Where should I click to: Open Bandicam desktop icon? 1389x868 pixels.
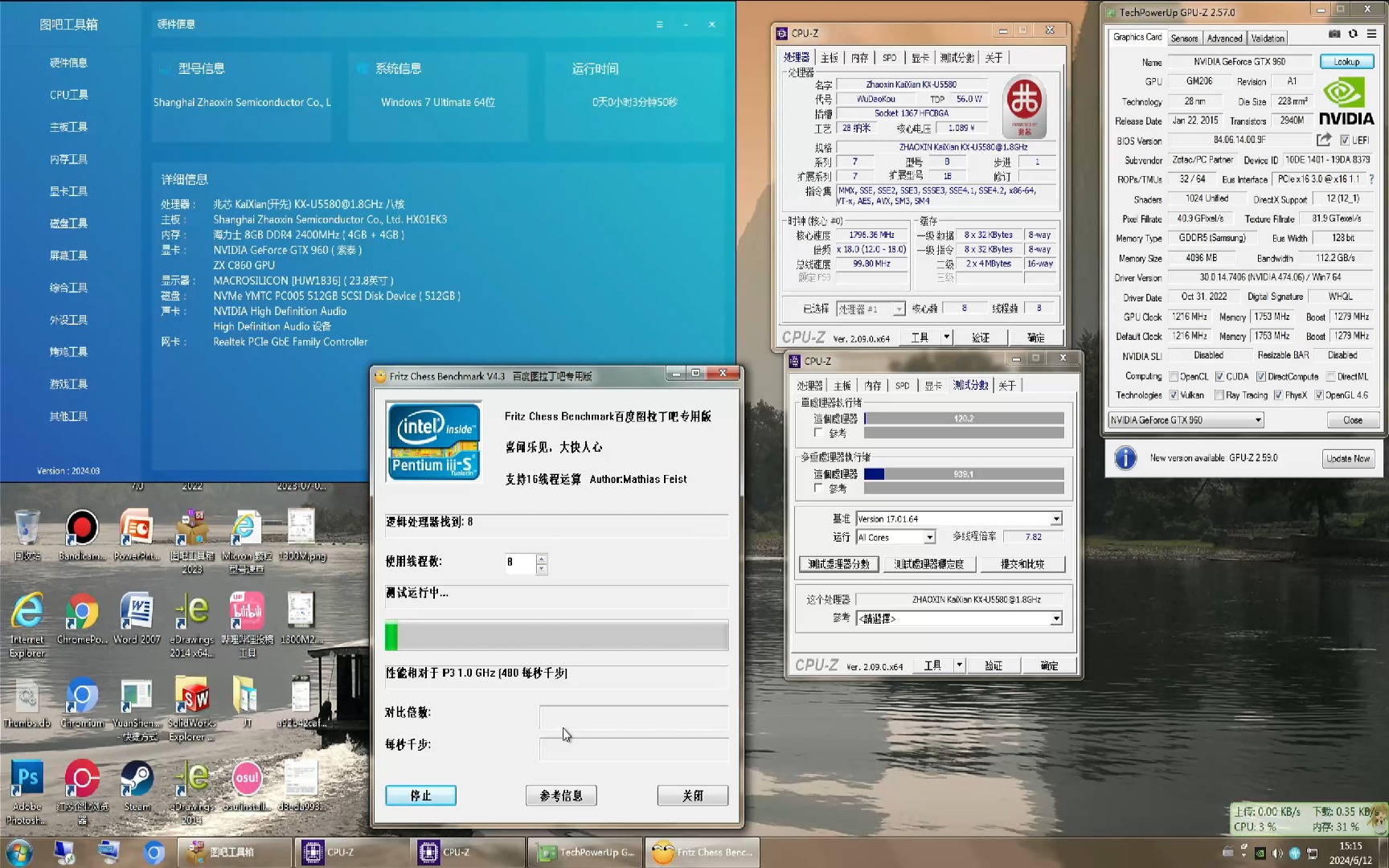click(x=82, y=534)
